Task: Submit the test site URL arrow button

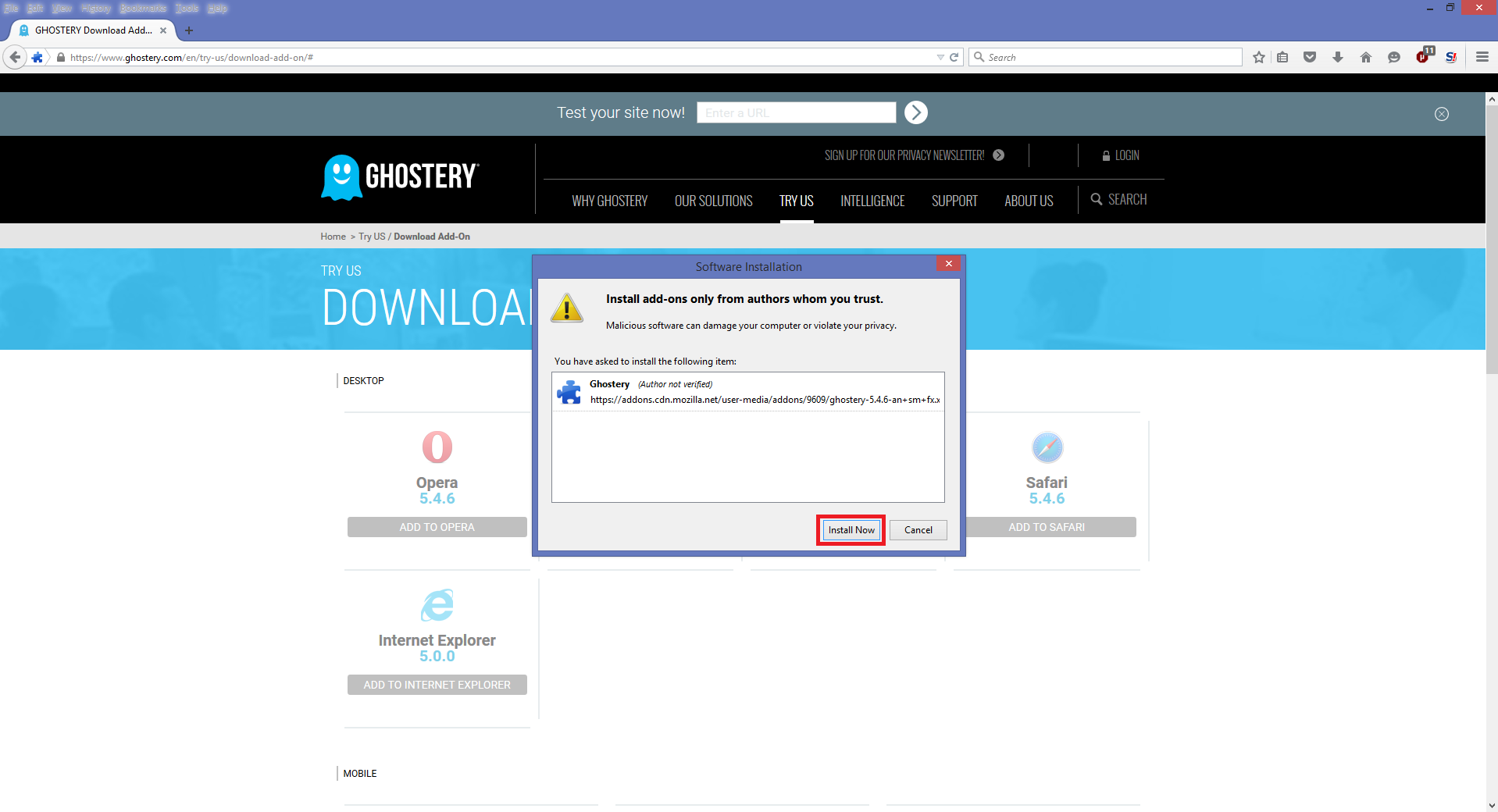Action: point(915,112)
